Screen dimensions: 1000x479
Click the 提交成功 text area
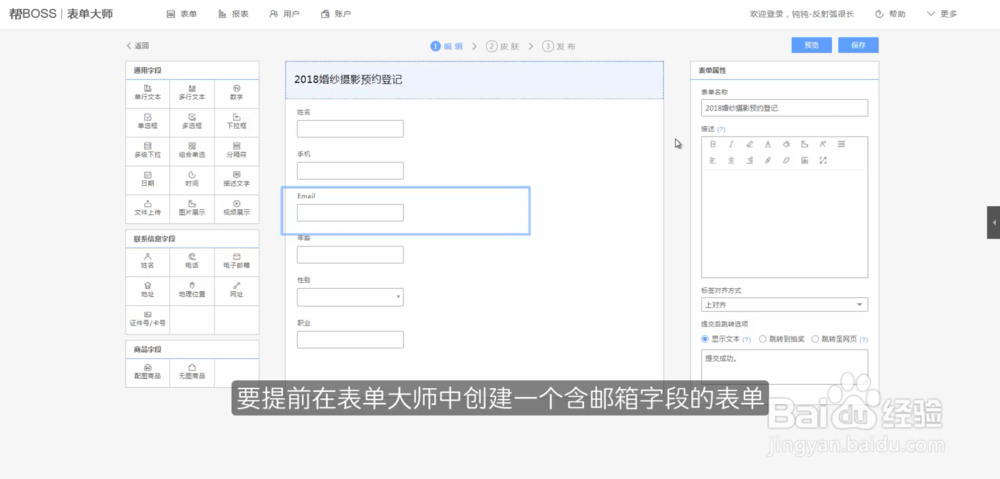[784, 367]
